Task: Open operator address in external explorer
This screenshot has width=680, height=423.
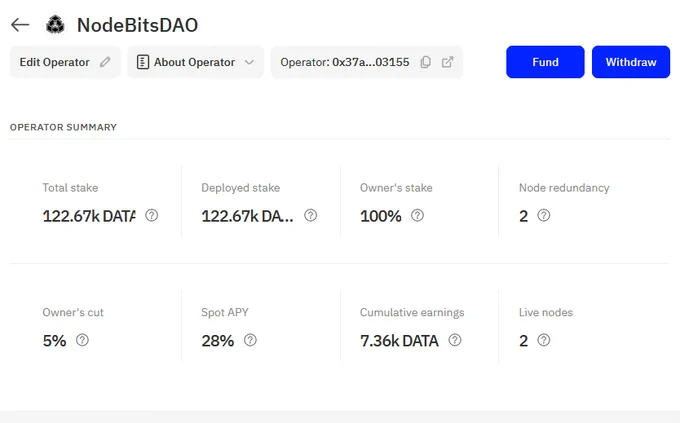Action: (448, 62)
